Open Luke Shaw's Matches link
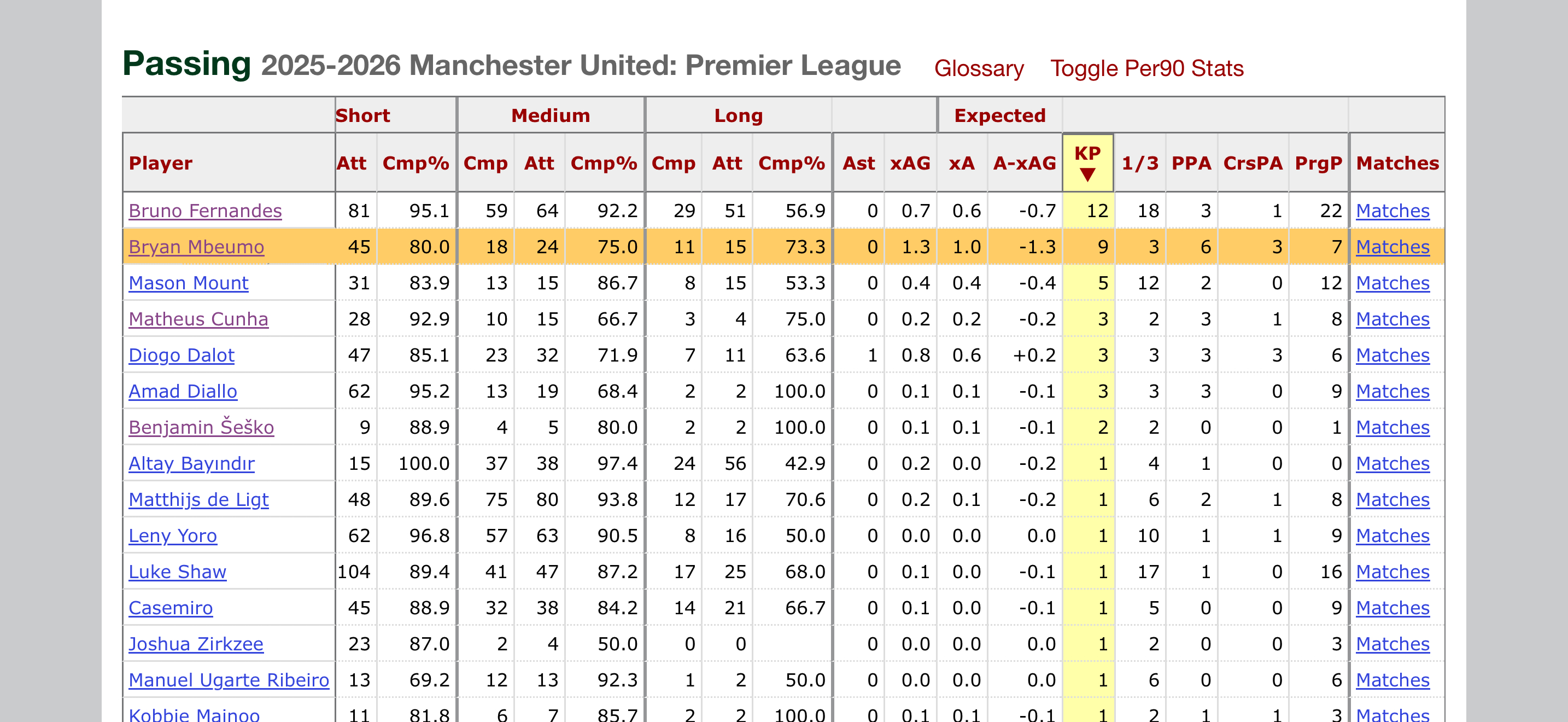 [x=1392, y=572]
